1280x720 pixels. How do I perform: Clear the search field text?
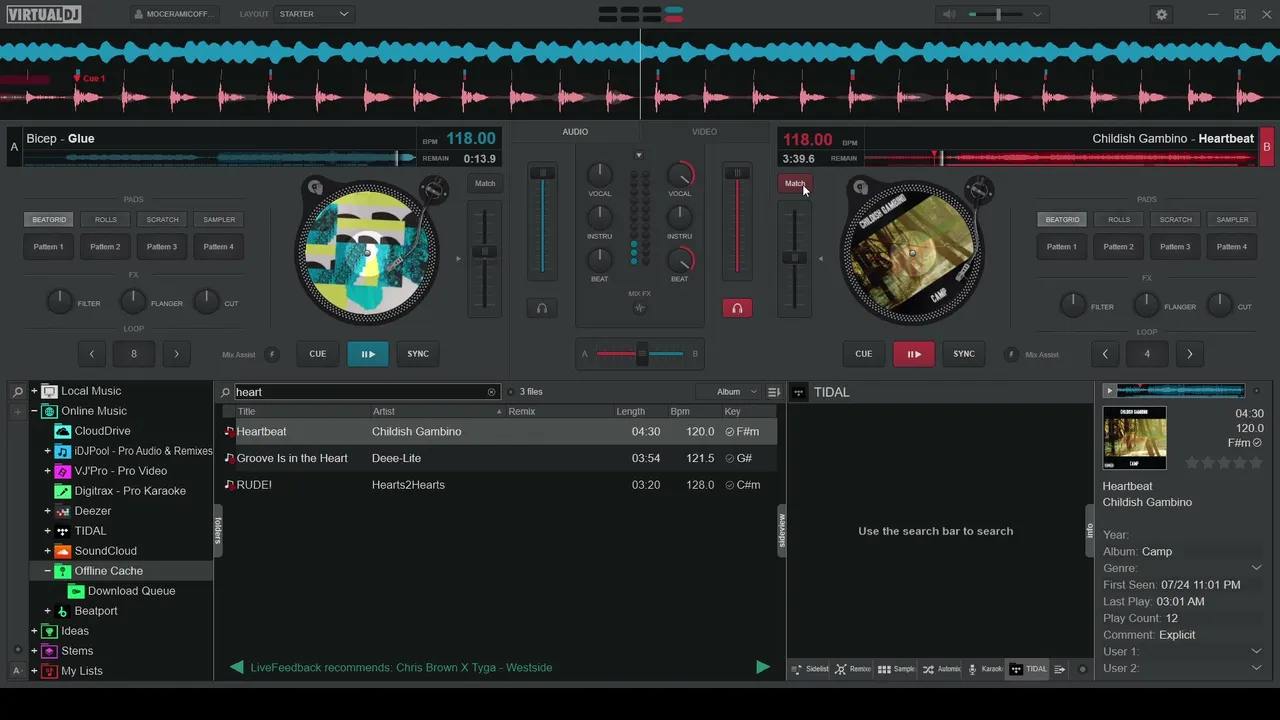491,392
